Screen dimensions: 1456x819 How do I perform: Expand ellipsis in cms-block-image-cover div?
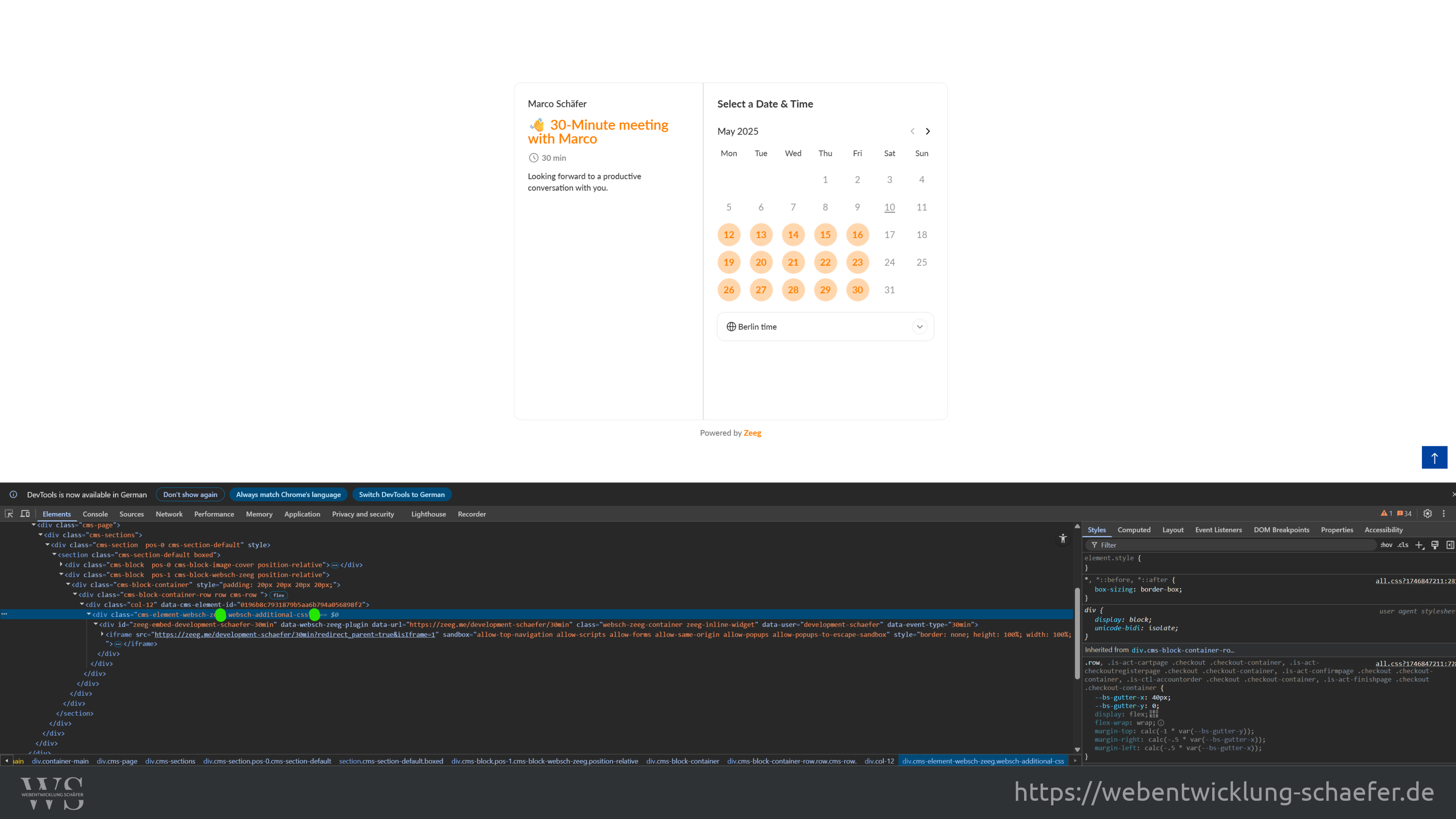tap(334, 565)
